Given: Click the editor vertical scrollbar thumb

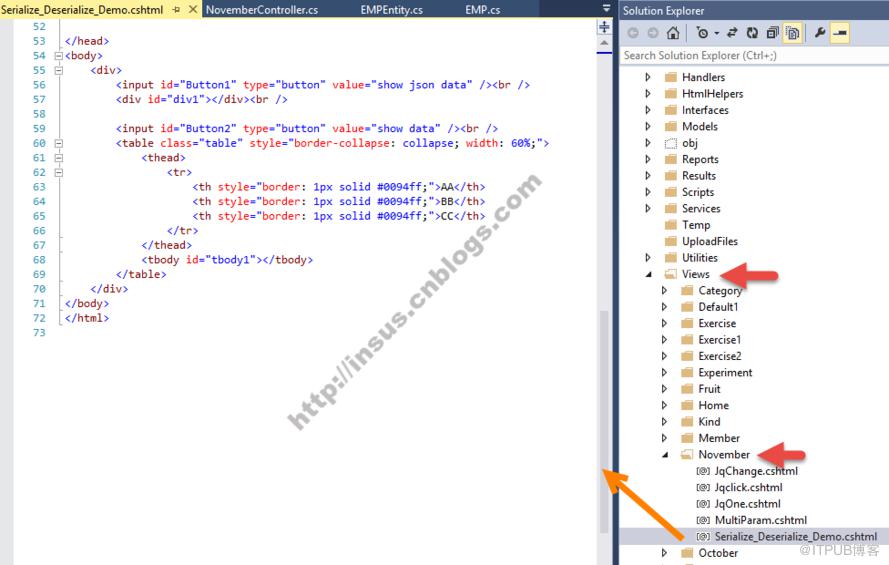Looking at the screenshot, I should click(x=604, y=421).
